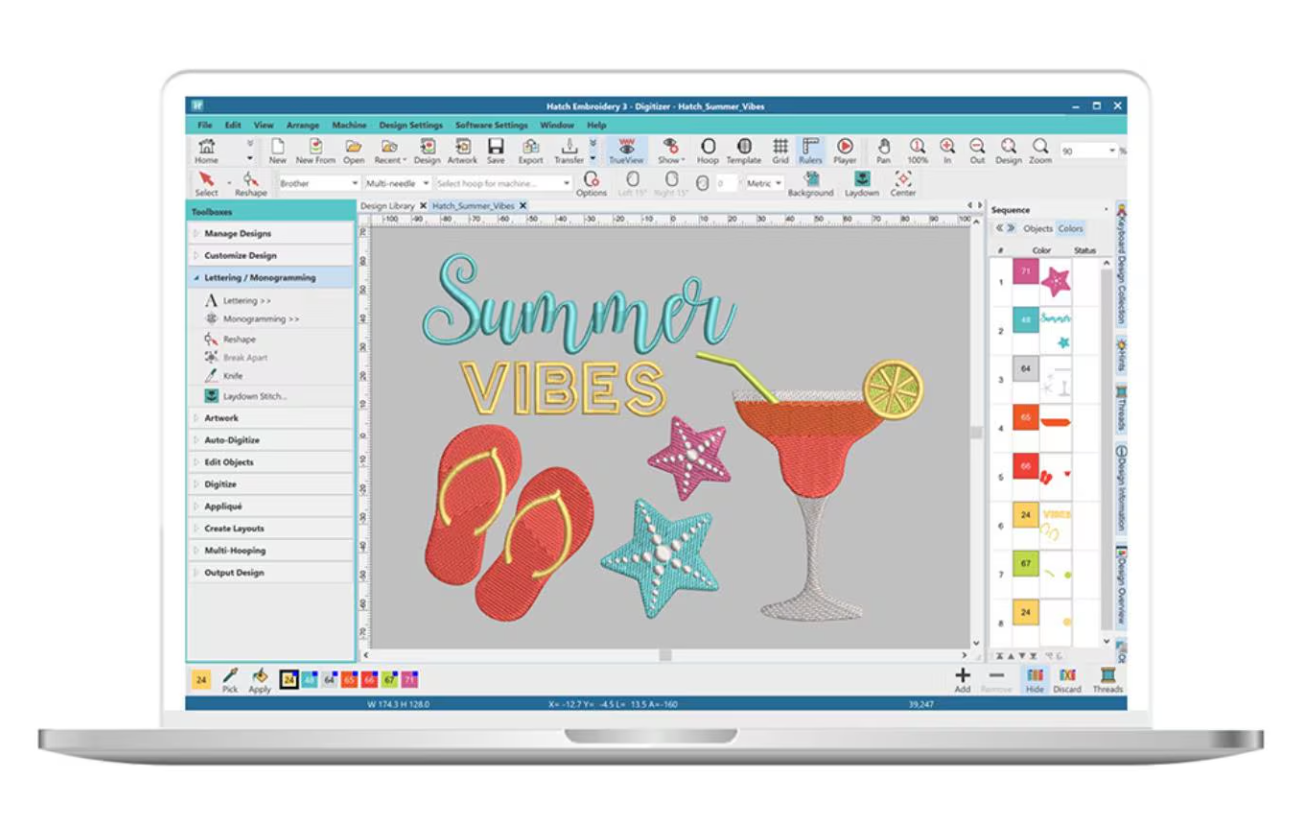The image size is (1301, 817).
Task: Toggle the Rulers display
Action: tap(810, 151)
